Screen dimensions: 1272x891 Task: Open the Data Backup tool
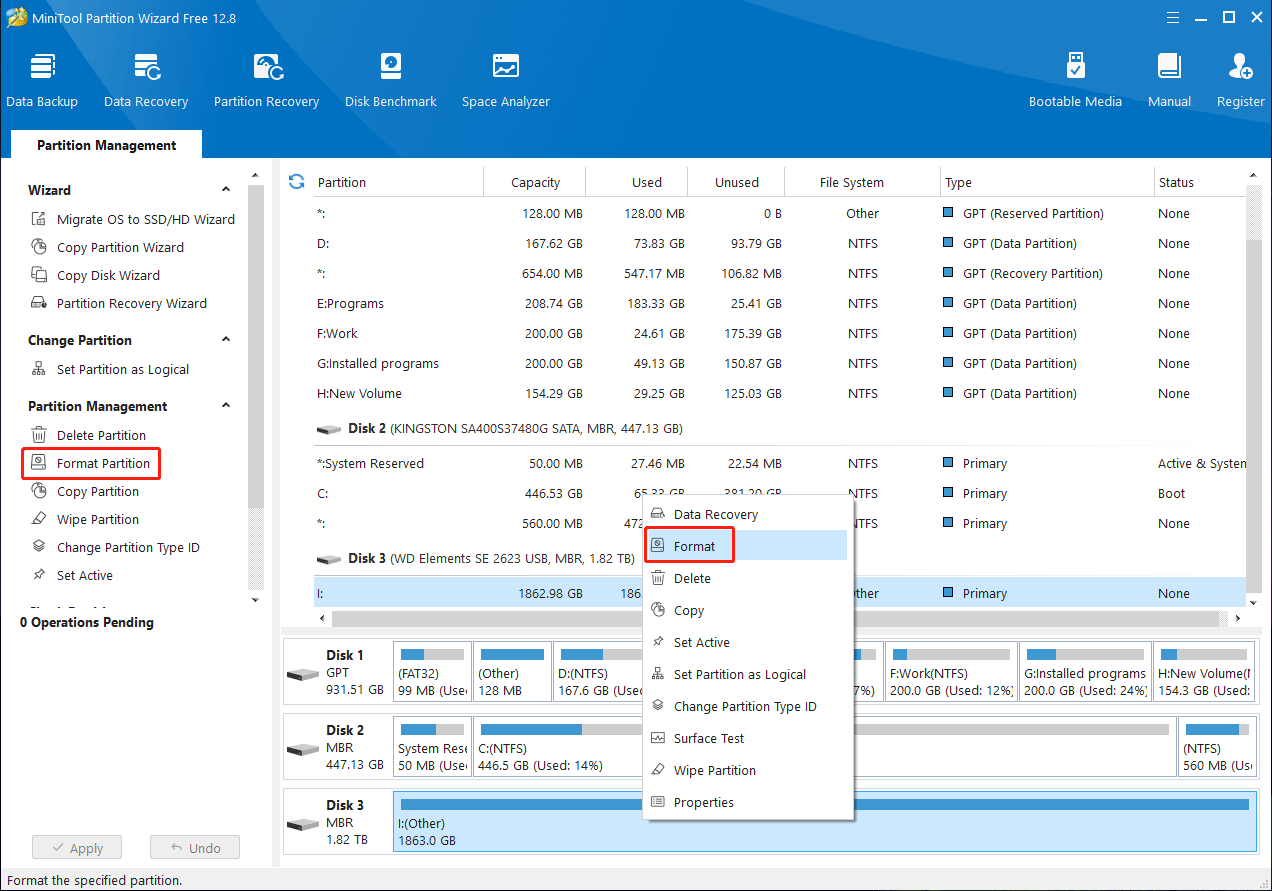[x=42, y=78]
